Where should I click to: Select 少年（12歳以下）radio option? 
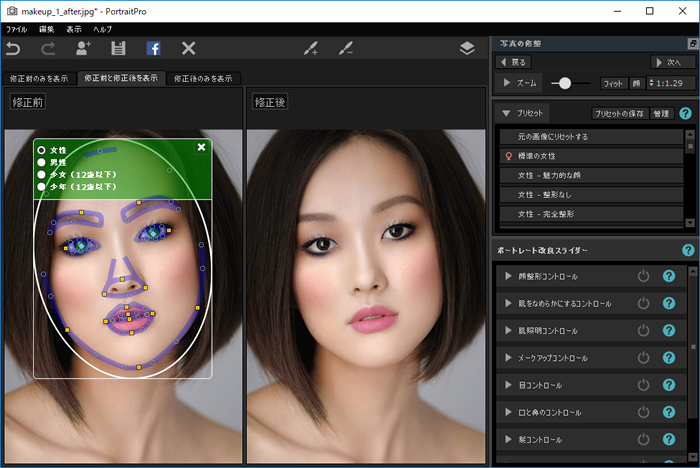tap(42, 186)
